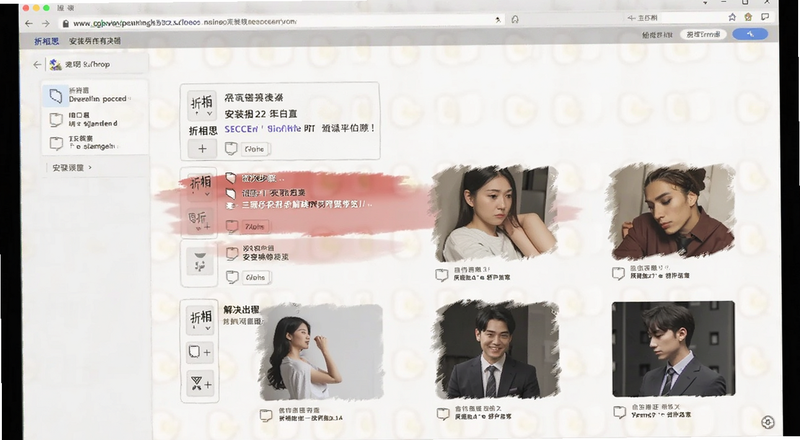The width and height of the screenshot is (800, 440).
Task: Click the home icon beside the address bar
Action: pyautogui.click(x=515, y=19)
